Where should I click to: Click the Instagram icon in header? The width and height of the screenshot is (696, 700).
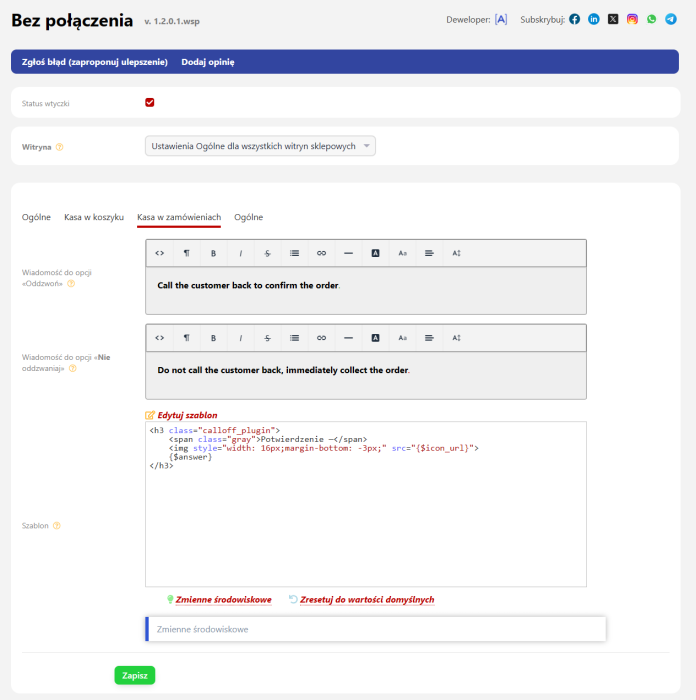click(632, 19)
